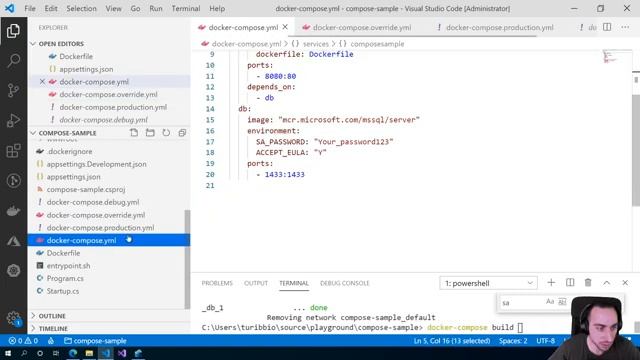Split the editor to the right

click(x=607, y=27)
